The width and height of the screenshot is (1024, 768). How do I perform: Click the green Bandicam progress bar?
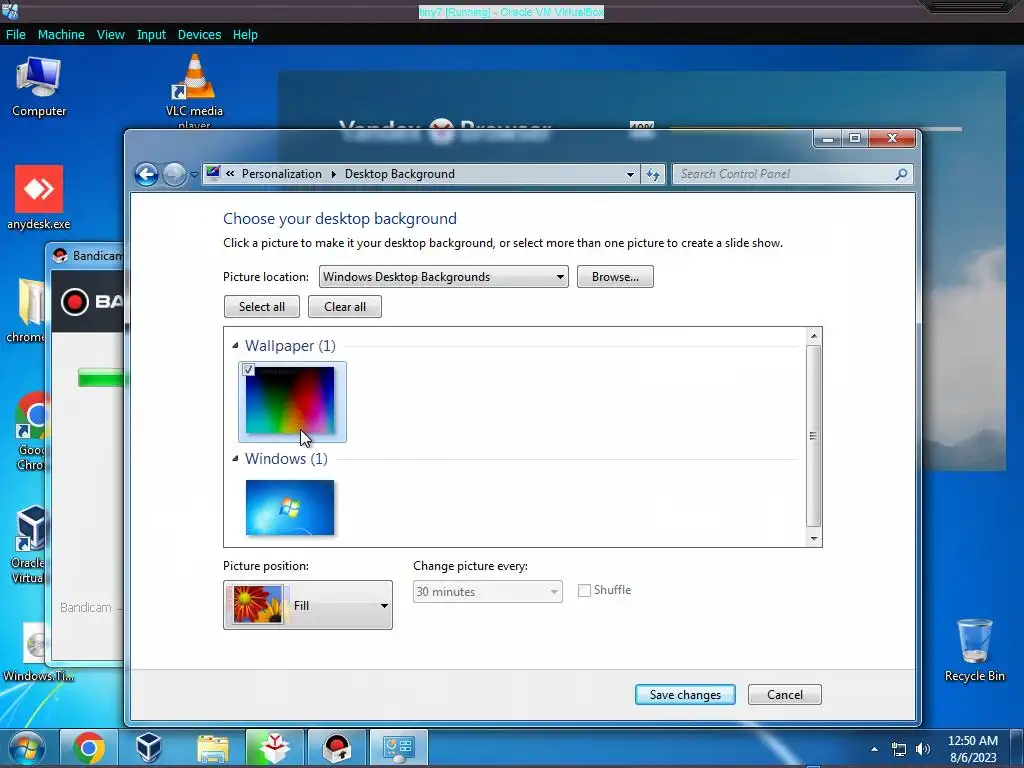[101, 377]
